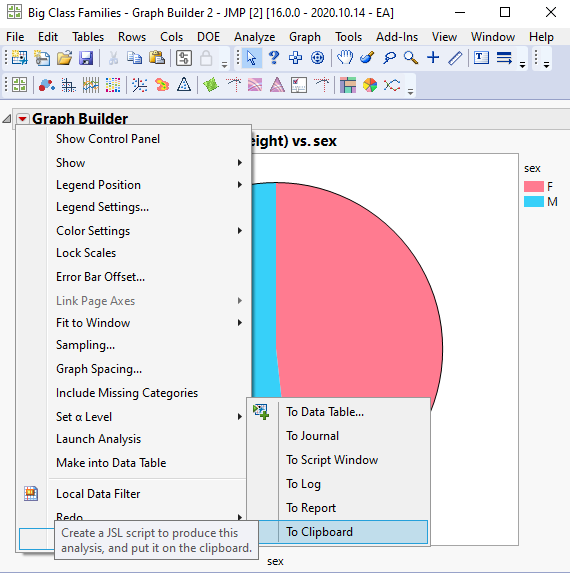Collapse the Graph Builder outline triangle
Viewport: 570px width, 573px height.
click(x=7, y=119)
